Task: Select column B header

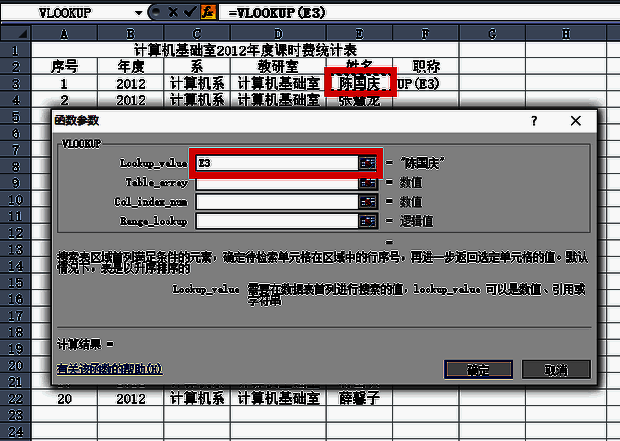Action: coord(130,34)
